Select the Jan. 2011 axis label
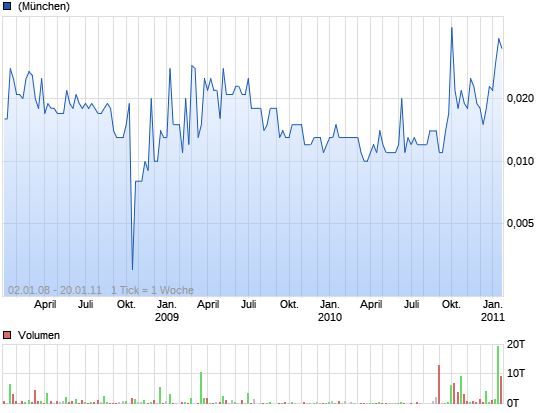The image size is (545, 413). coord(493,311)
